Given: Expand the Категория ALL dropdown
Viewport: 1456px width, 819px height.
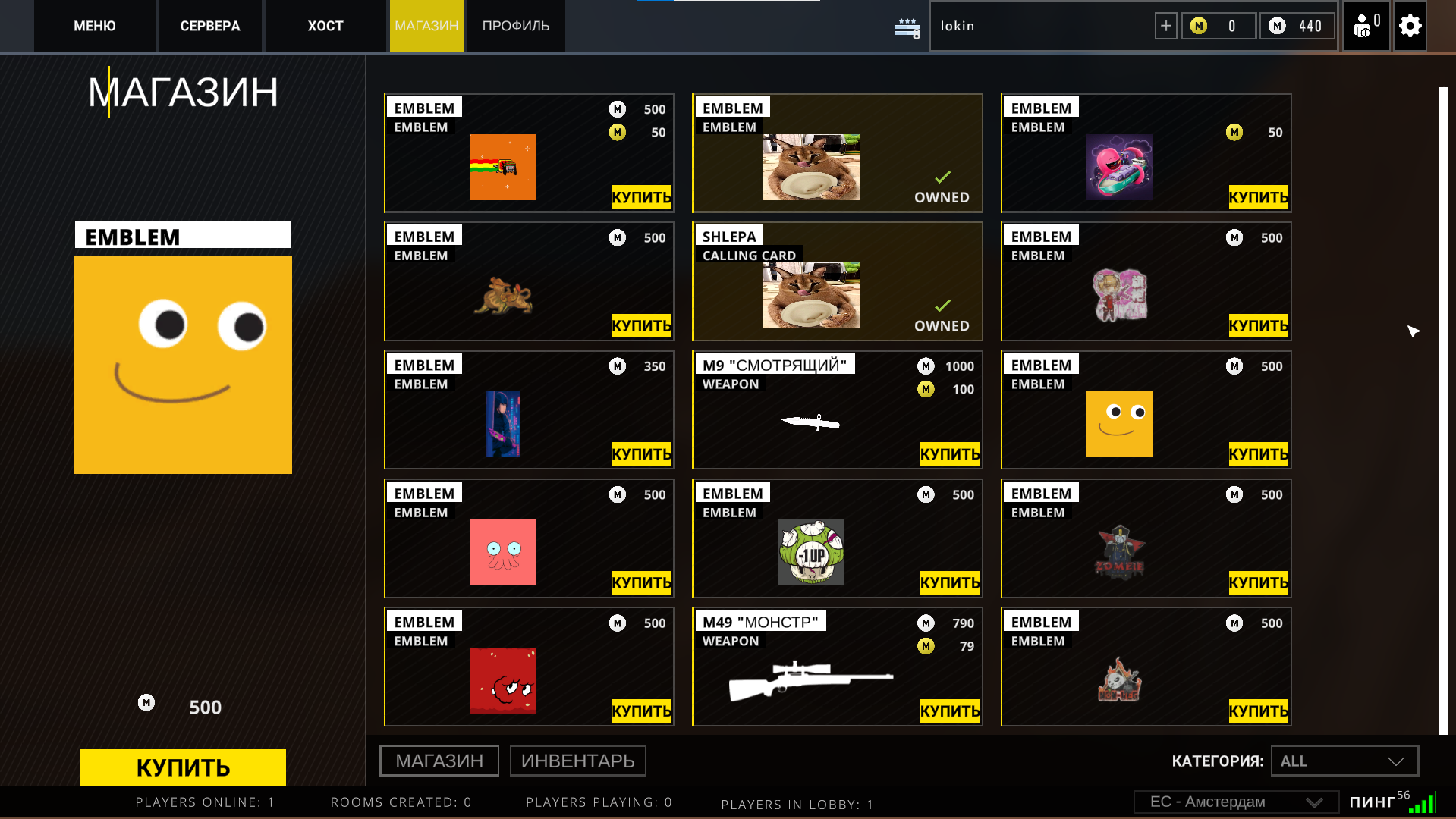Looking at the screenshot, I should coord(1344,761).
